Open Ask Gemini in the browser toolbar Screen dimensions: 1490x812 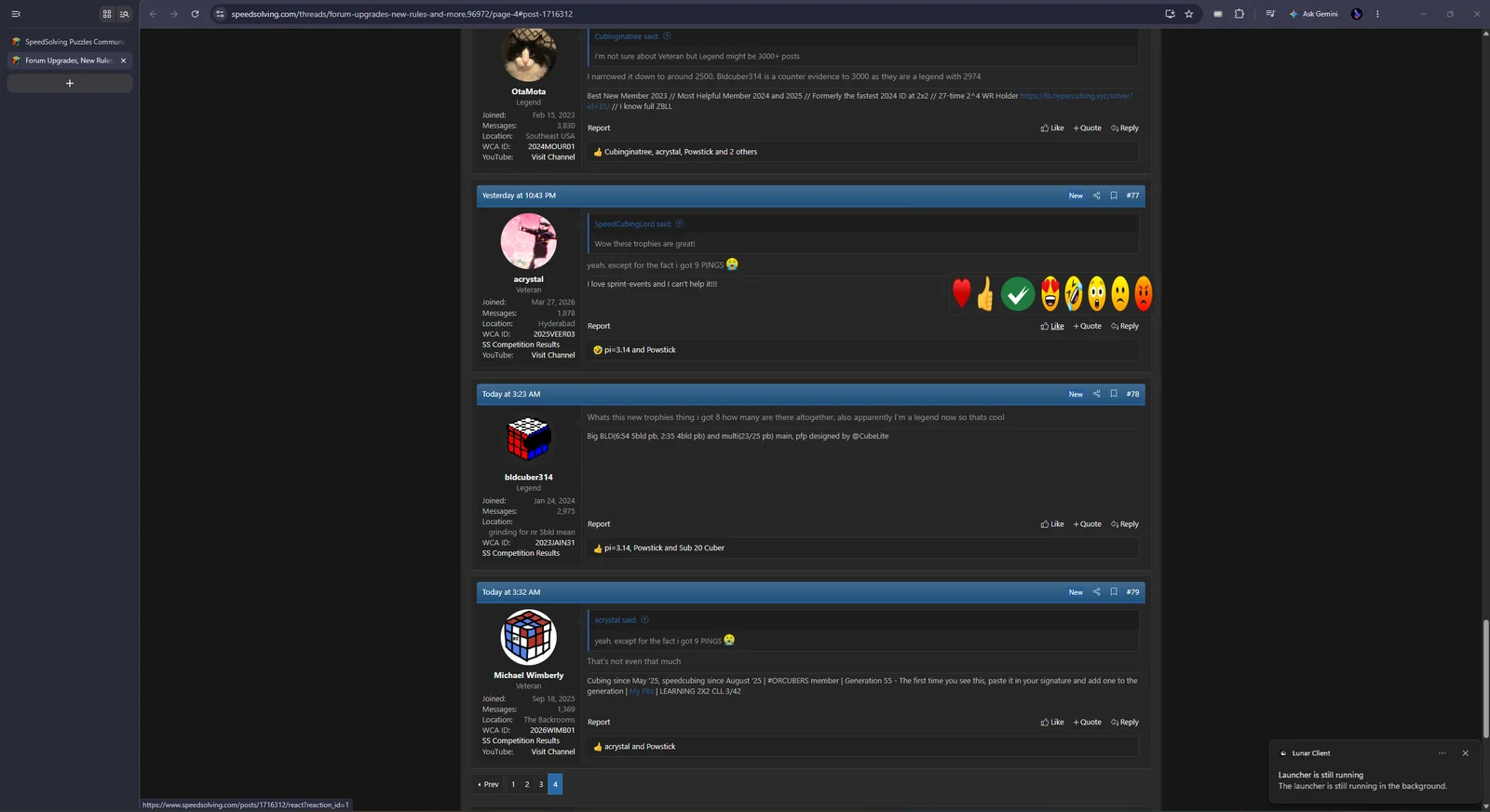tap(1313, 14)
